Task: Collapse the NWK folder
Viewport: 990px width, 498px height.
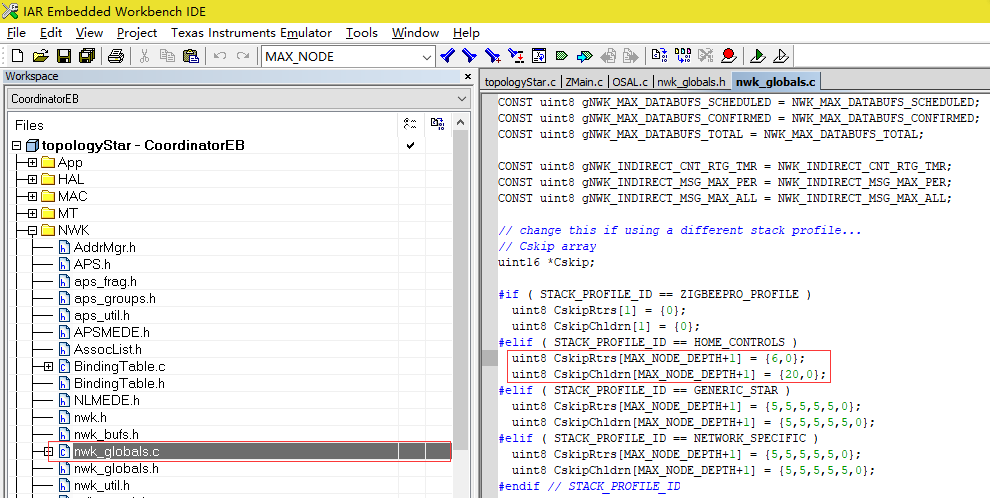Action: 32,230
